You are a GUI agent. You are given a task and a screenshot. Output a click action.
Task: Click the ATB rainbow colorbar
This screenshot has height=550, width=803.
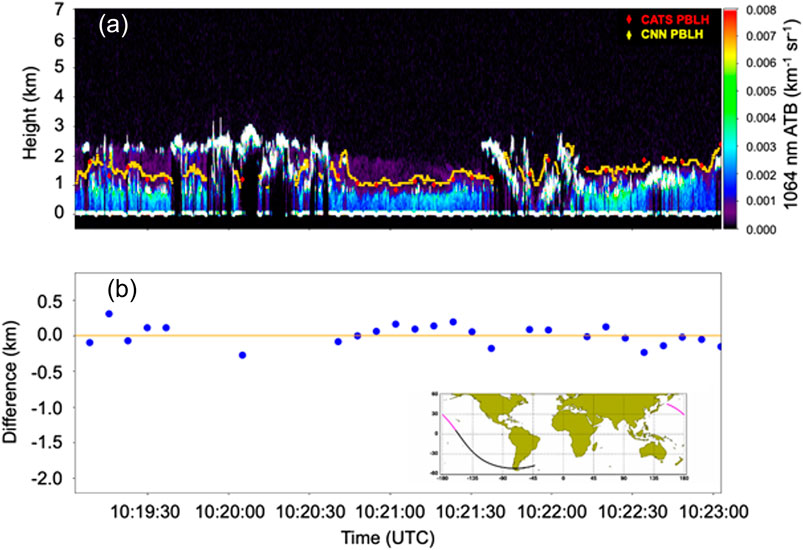tap(729, 119)
